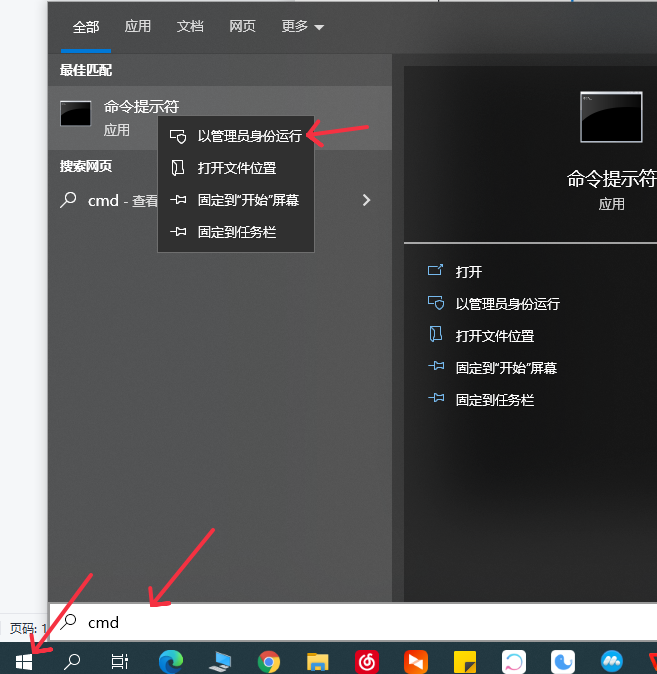
Task: Expand the cmd web search result chevron
Action: click(x=366, y=200)
